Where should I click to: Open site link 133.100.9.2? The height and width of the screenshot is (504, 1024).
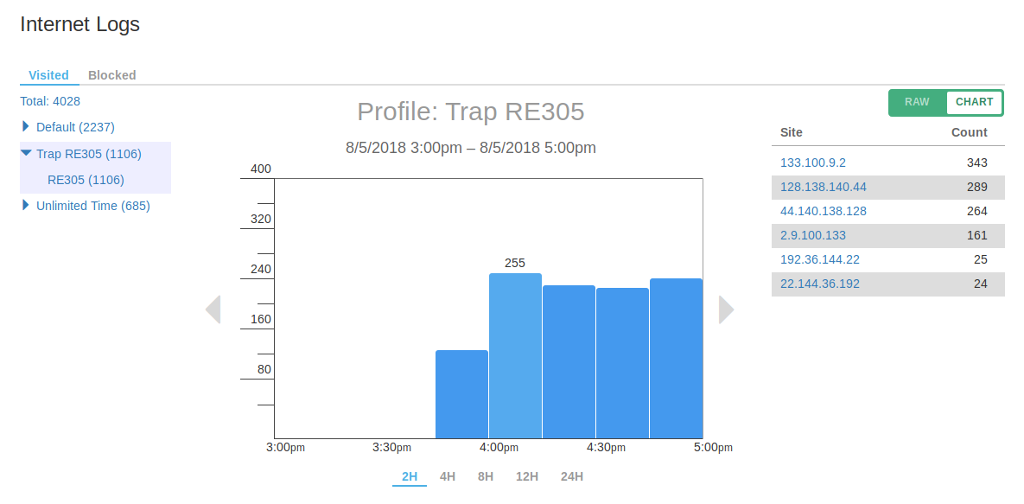click(812, 162)
